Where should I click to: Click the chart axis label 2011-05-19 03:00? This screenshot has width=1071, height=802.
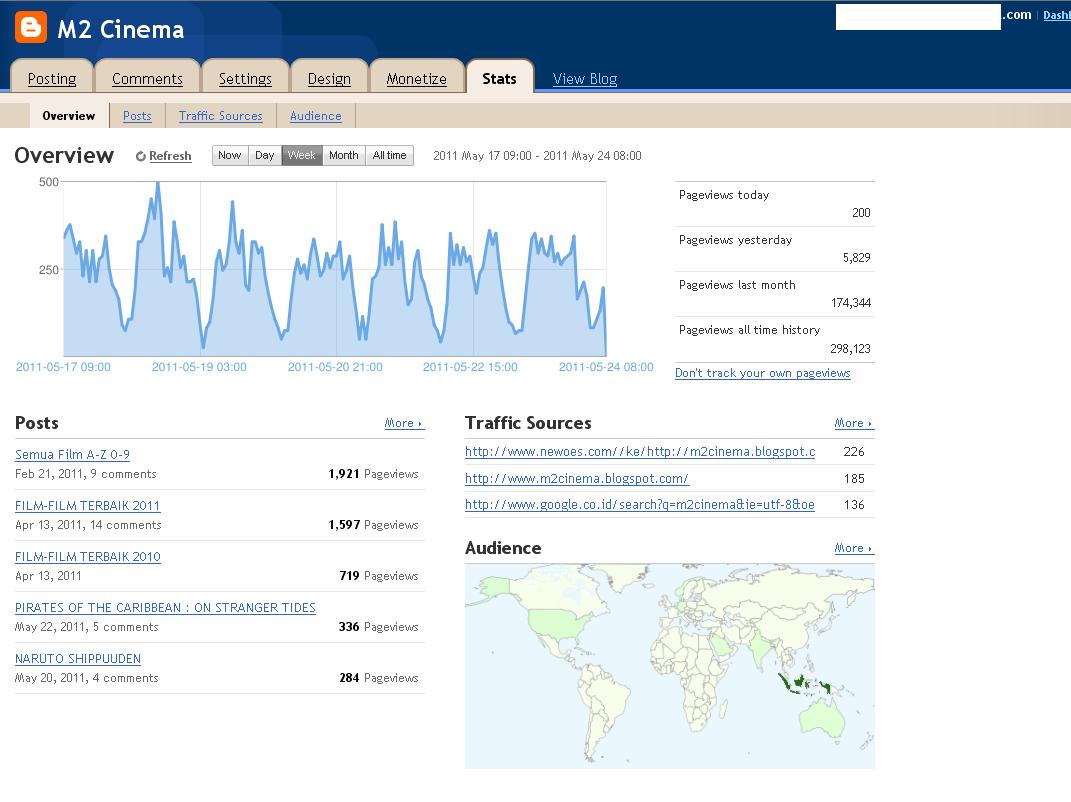[199, 367]
